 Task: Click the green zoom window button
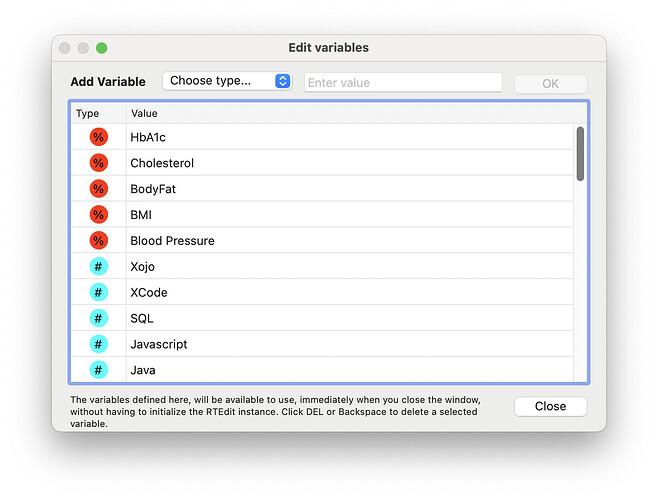point(102,48)
